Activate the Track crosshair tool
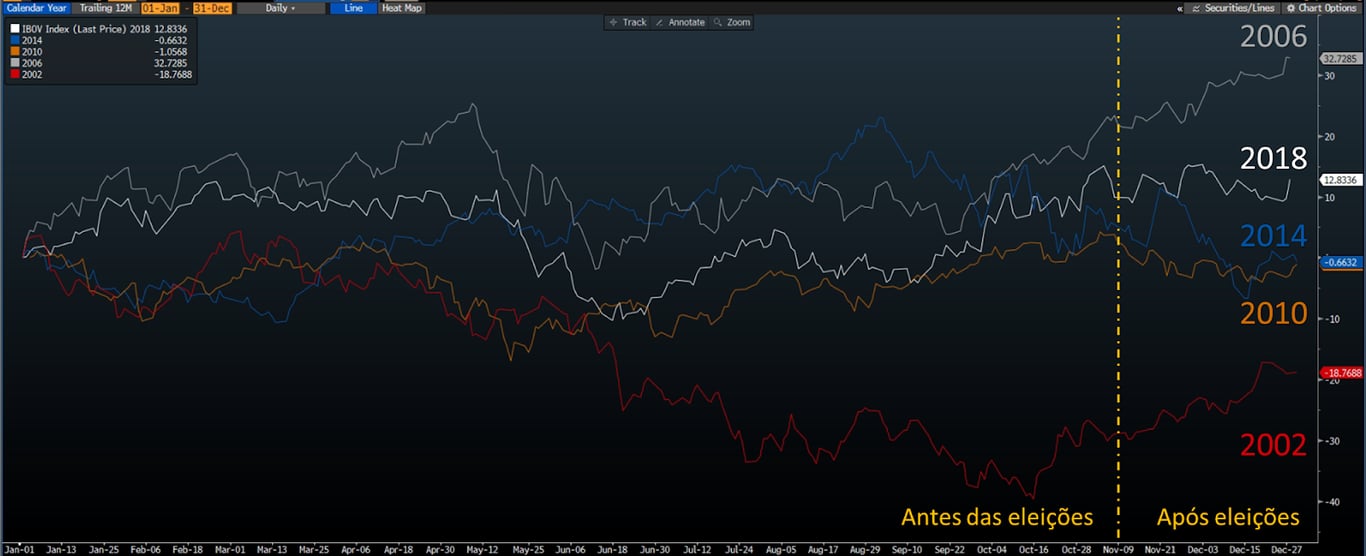Viewport: 1366px width, 556px height. pos(628,22)
